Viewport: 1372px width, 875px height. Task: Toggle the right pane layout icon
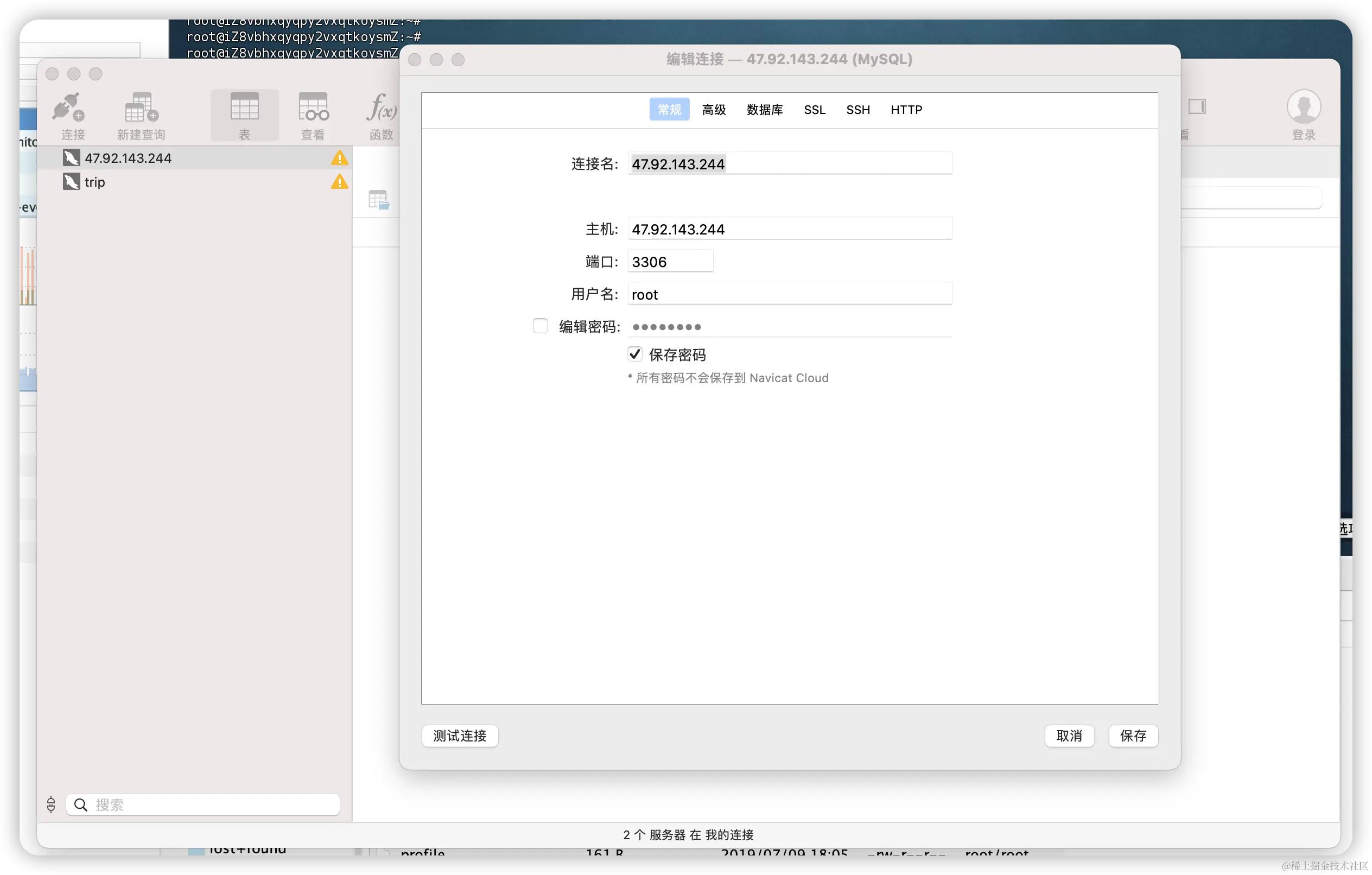click(1197, 106)
